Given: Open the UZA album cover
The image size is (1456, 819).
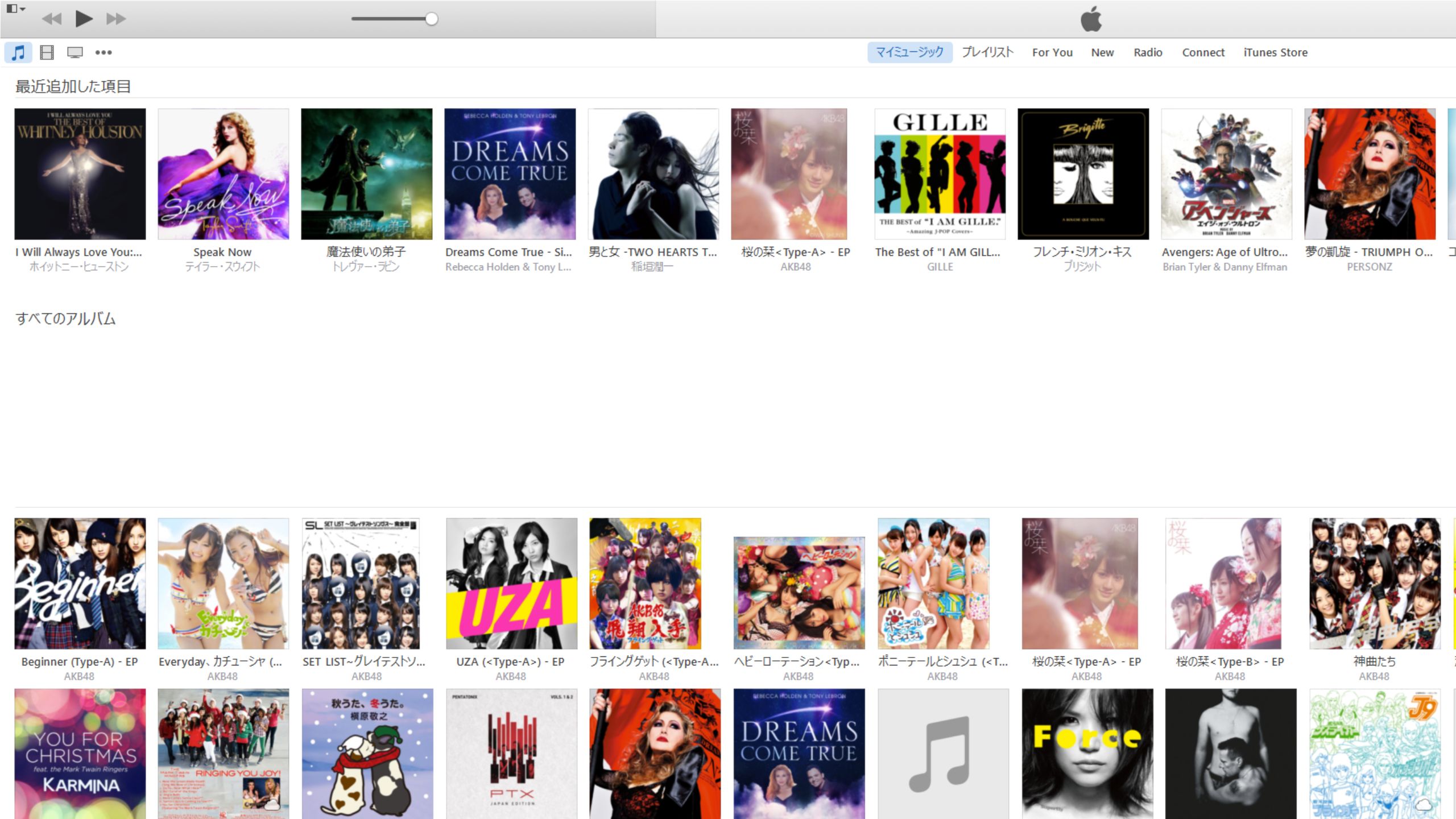Looking at the screenshot, I should click(x=512, y=584).
